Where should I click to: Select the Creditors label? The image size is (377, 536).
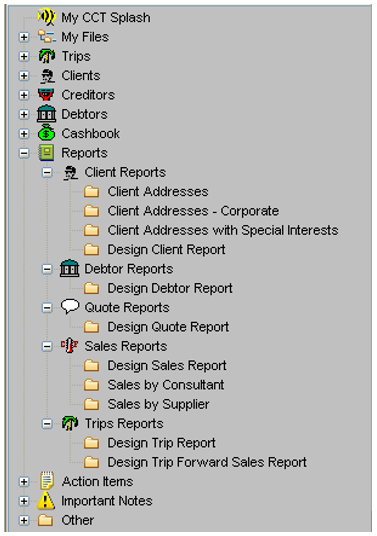click(88, 95)
